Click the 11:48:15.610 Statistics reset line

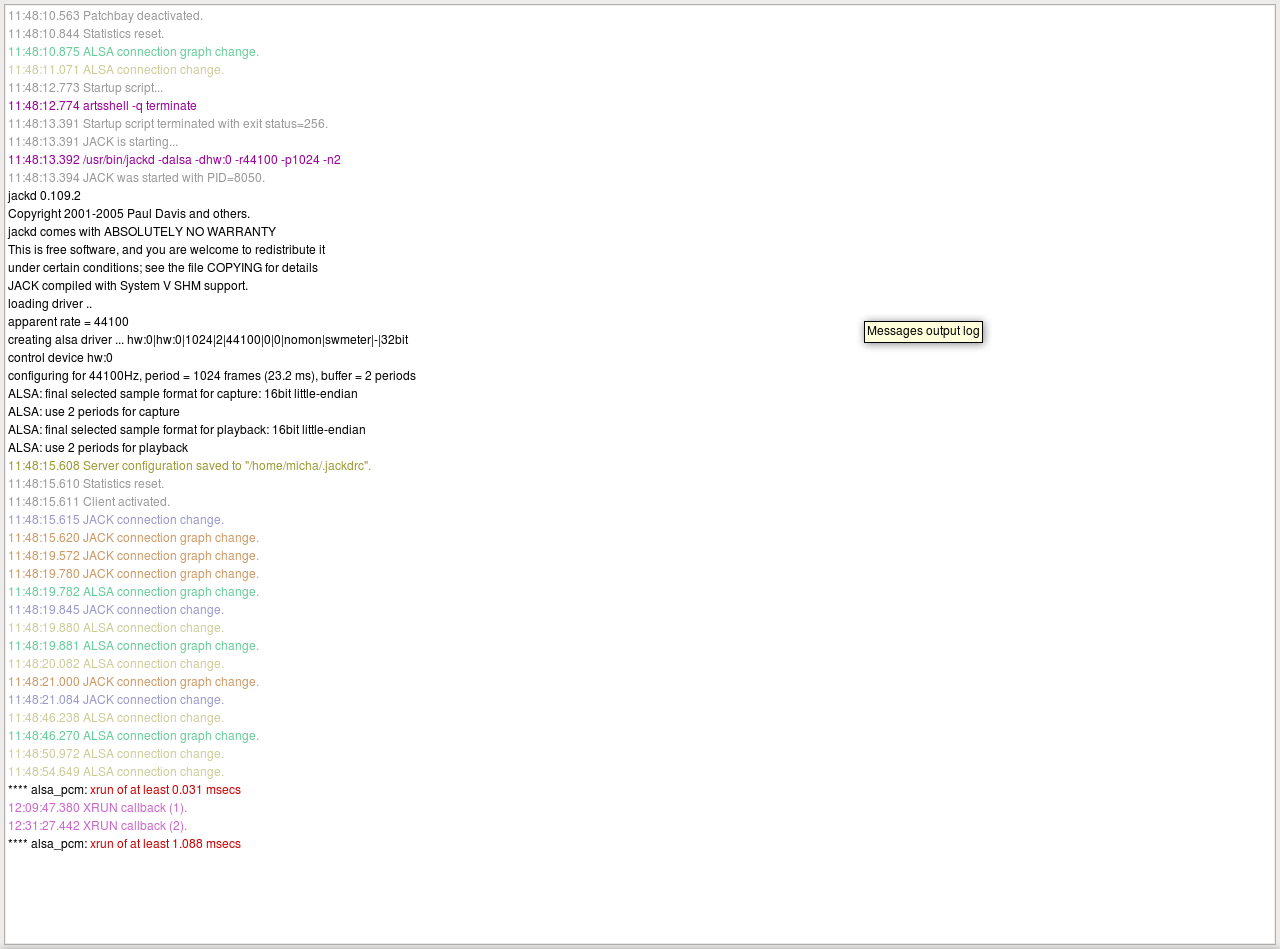tap(86, 484)
